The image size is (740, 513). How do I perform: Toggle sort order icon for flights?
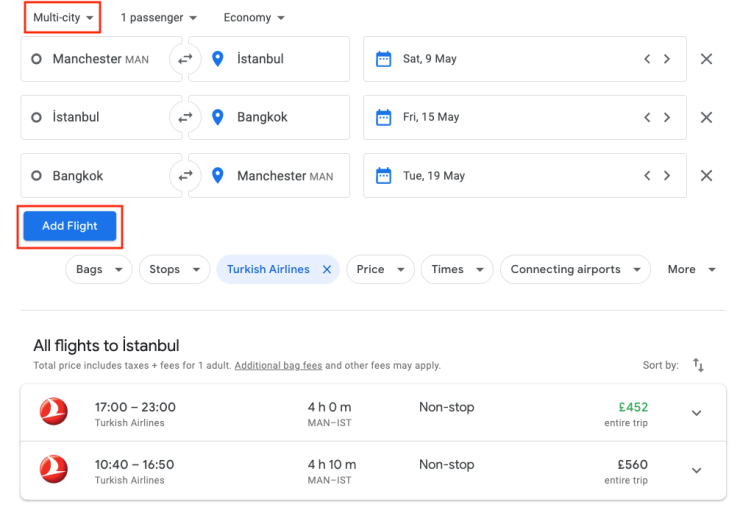point(698,366)
